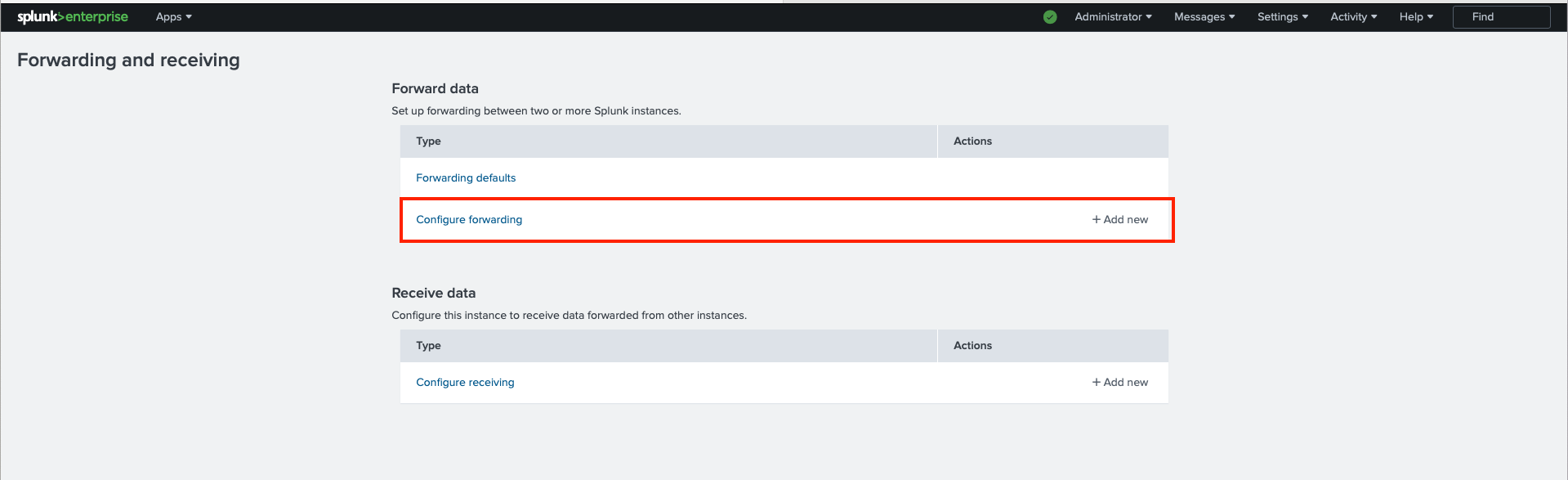Open the Help menu
The height and width of the screenshot is (480, 1568).
coord(1416,16)
